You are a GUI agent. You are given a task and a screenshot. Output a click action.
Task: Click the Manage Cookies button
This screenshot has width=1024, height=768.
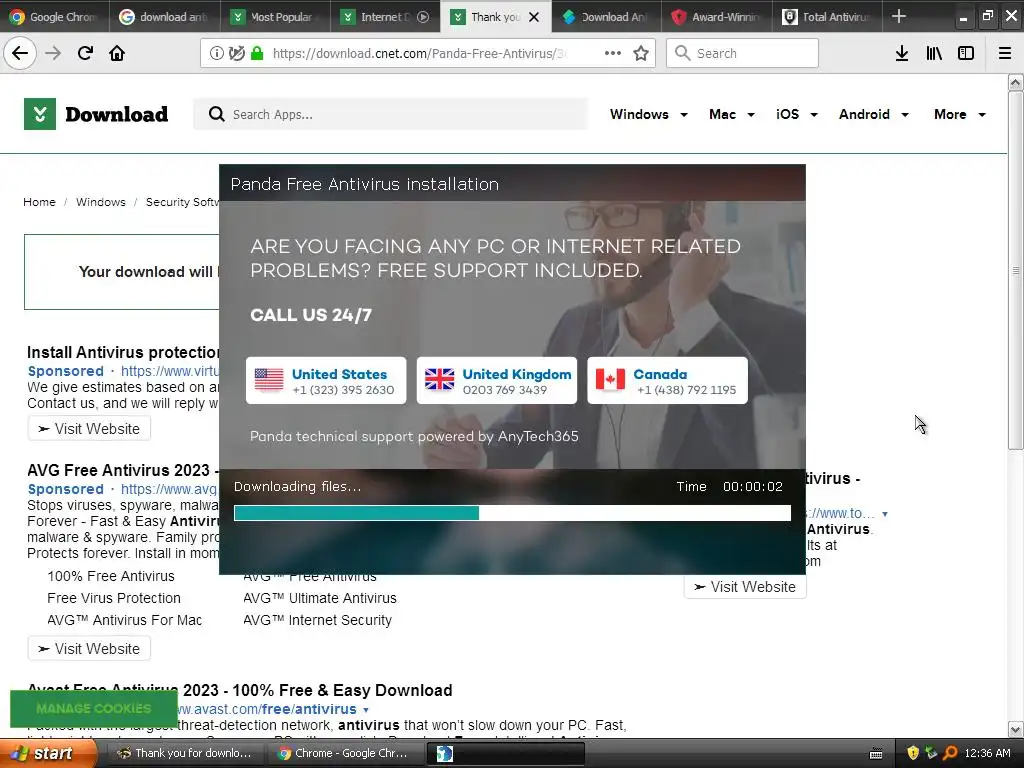tap(93, 709)
